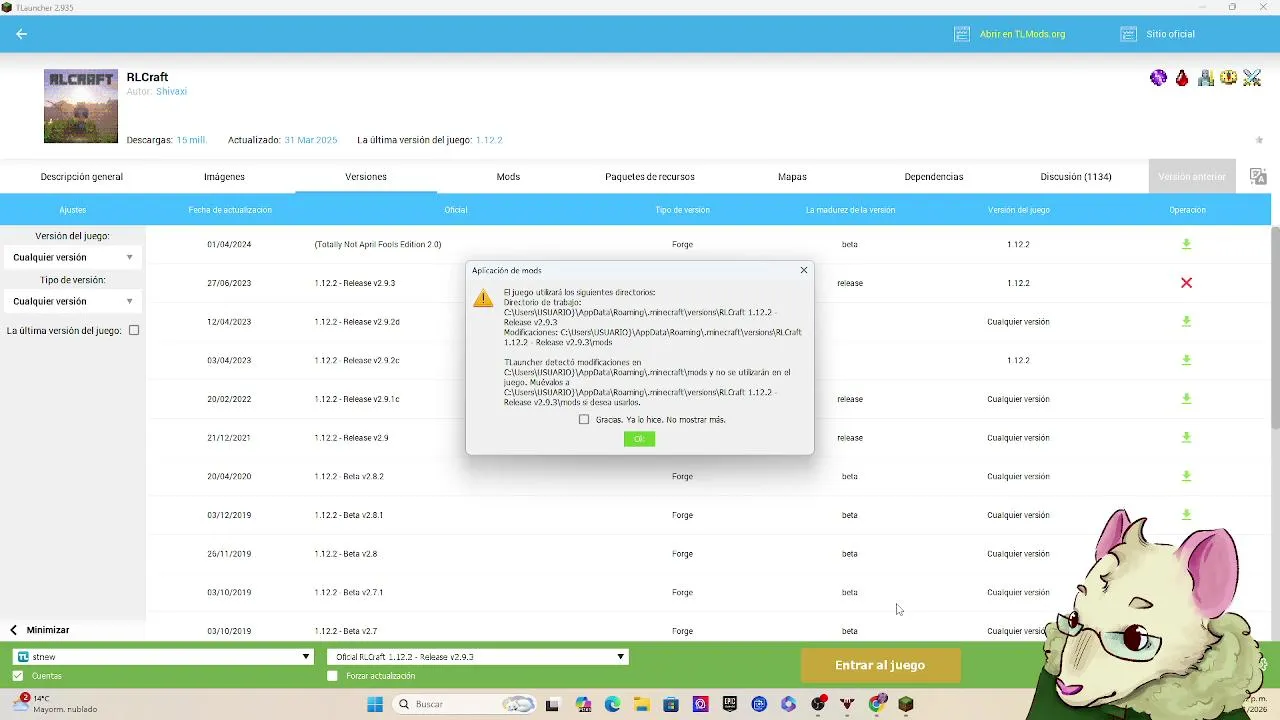Mark RLCraft as favorite with star icon

(1259, 140)
